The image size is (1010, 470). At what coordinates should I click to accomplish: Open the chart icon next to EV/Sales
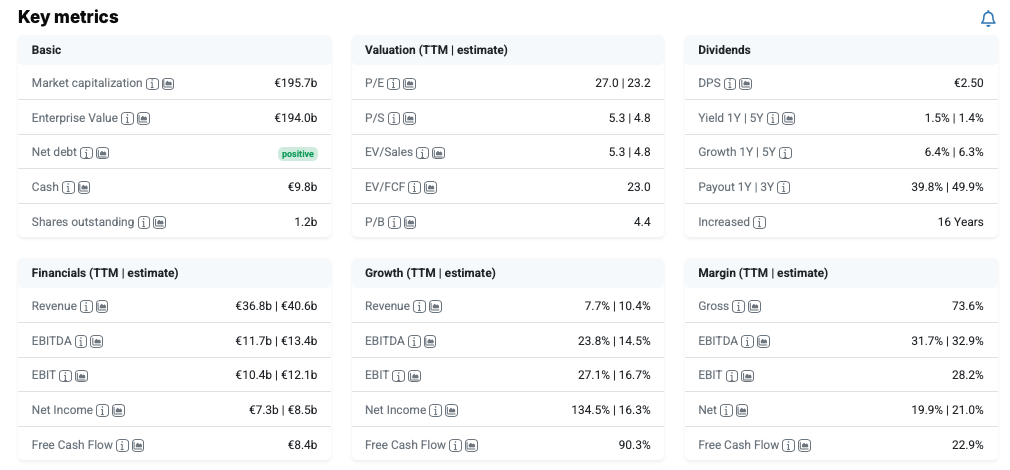[x=439, y=153]
